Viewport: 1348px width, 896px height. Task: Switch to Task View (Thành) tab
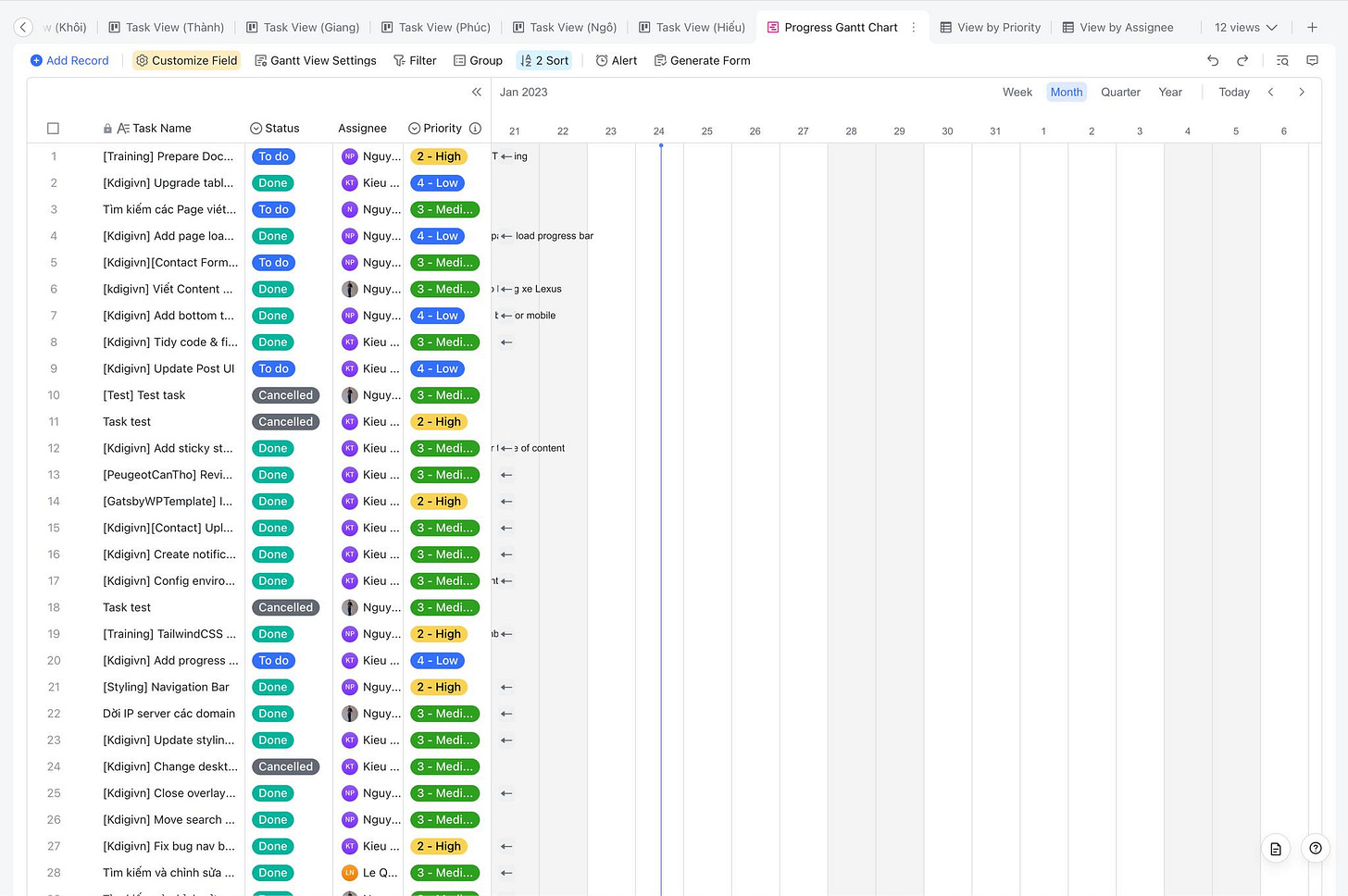pyautogui.click(x=167, y=28)
